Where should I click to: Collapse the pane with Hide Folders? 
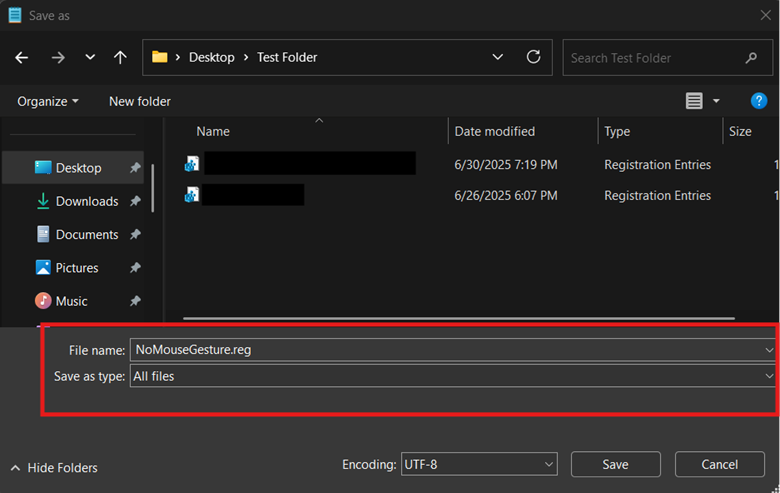coord(54,468)
